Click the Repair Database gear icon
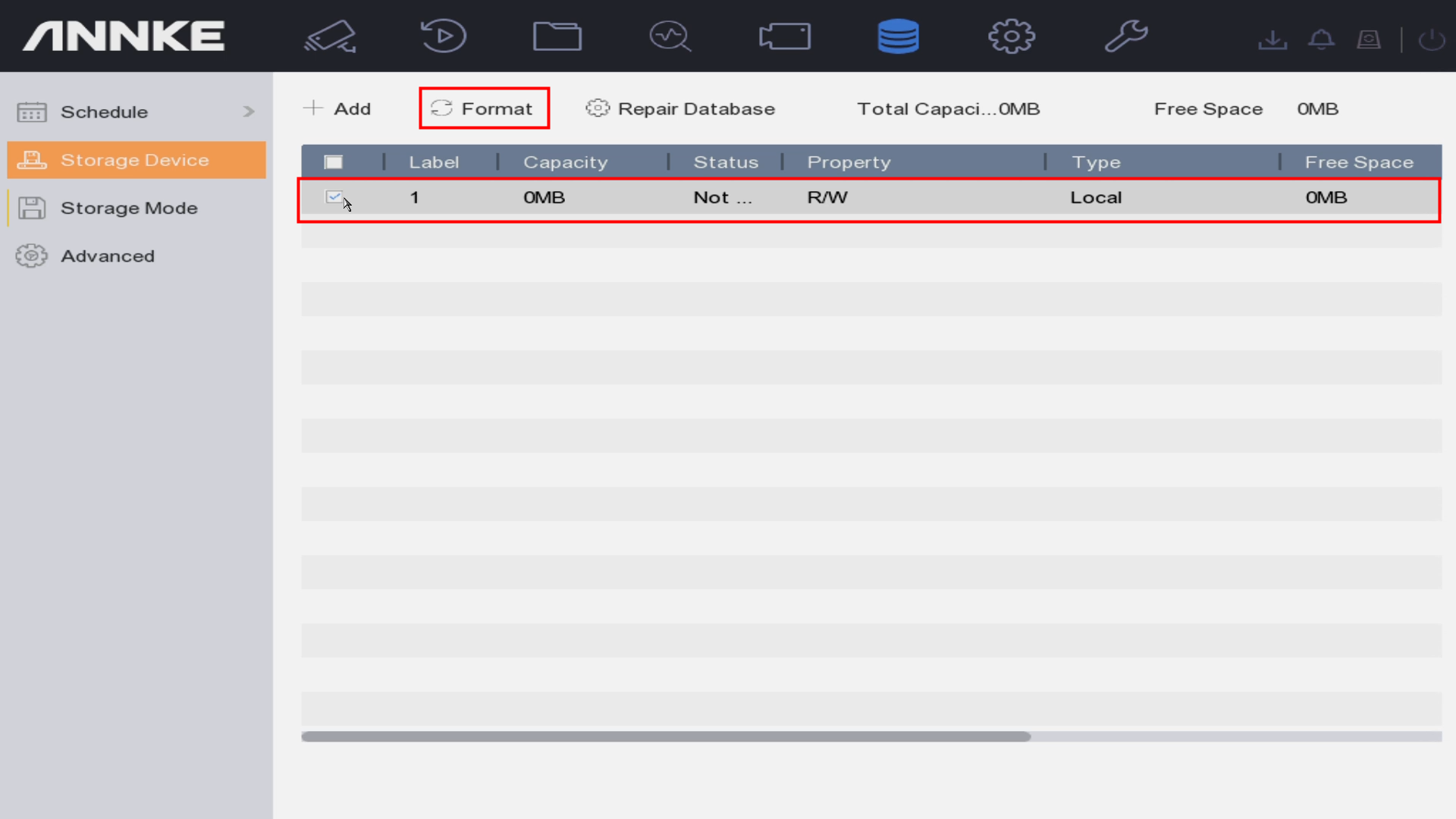This screenshot has width=1456, height=819. click(x=598, y=108)
